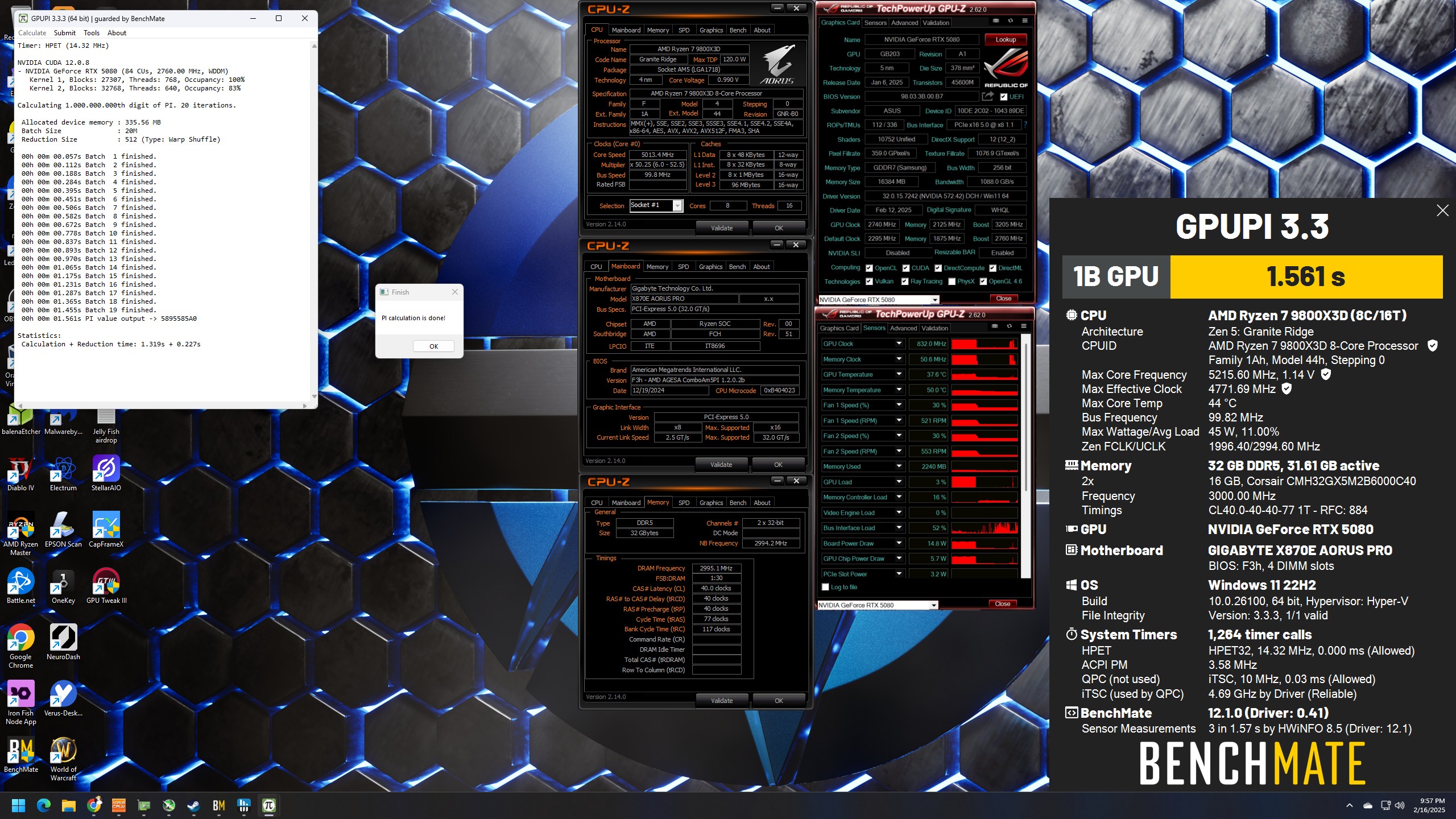Viewport: 1456px width, 819px height.
Task: Open the Diablo IV desktop shortcut
Action: tap(20, 474)
